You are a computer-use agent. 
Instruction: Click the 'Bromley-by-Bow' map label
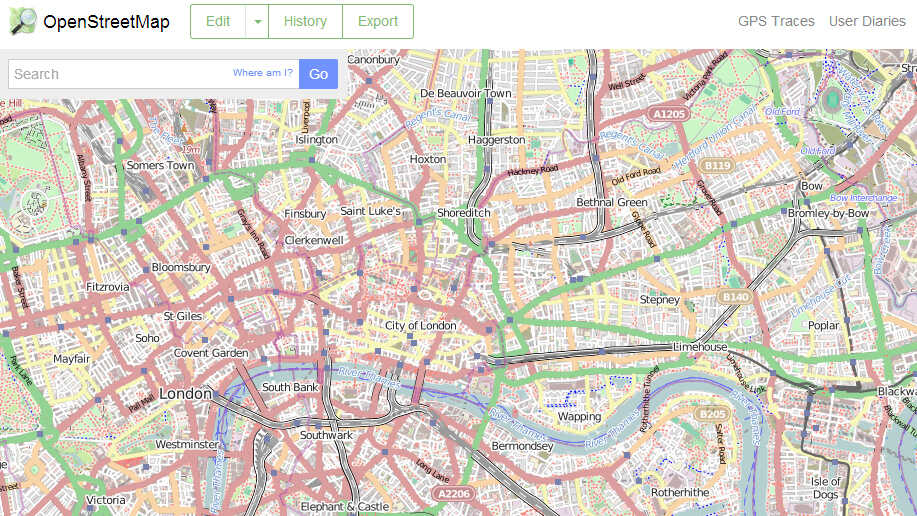pos(828,213)
